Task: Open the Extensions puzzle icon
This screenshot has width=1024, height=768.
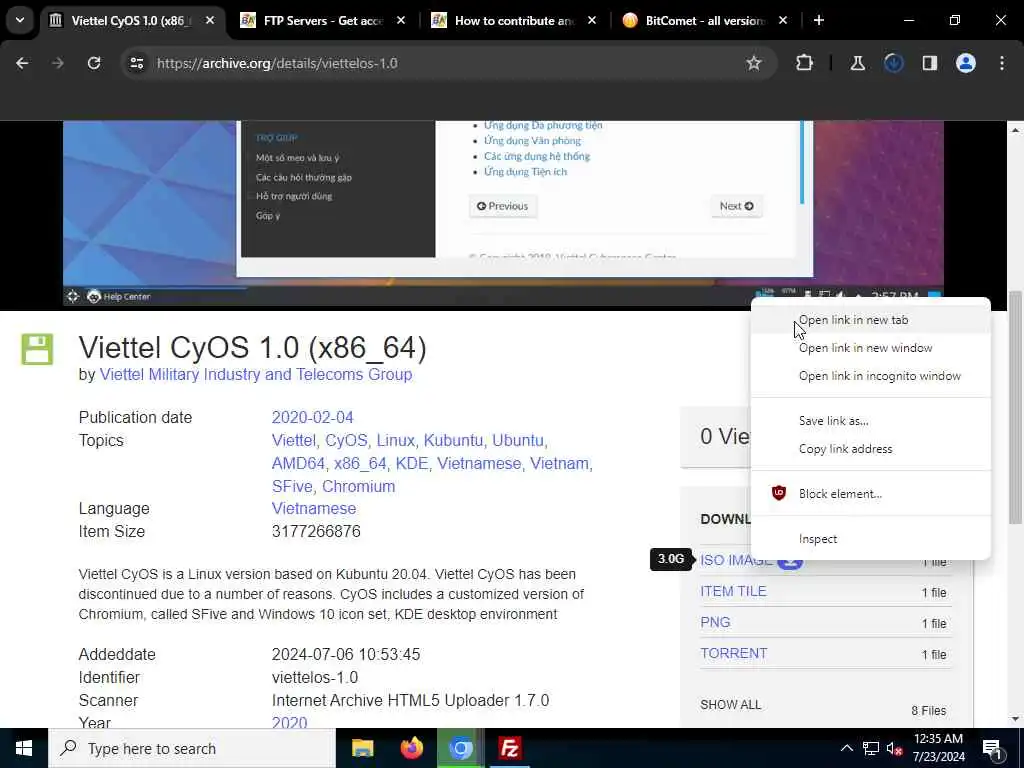Action: point(805,63)
